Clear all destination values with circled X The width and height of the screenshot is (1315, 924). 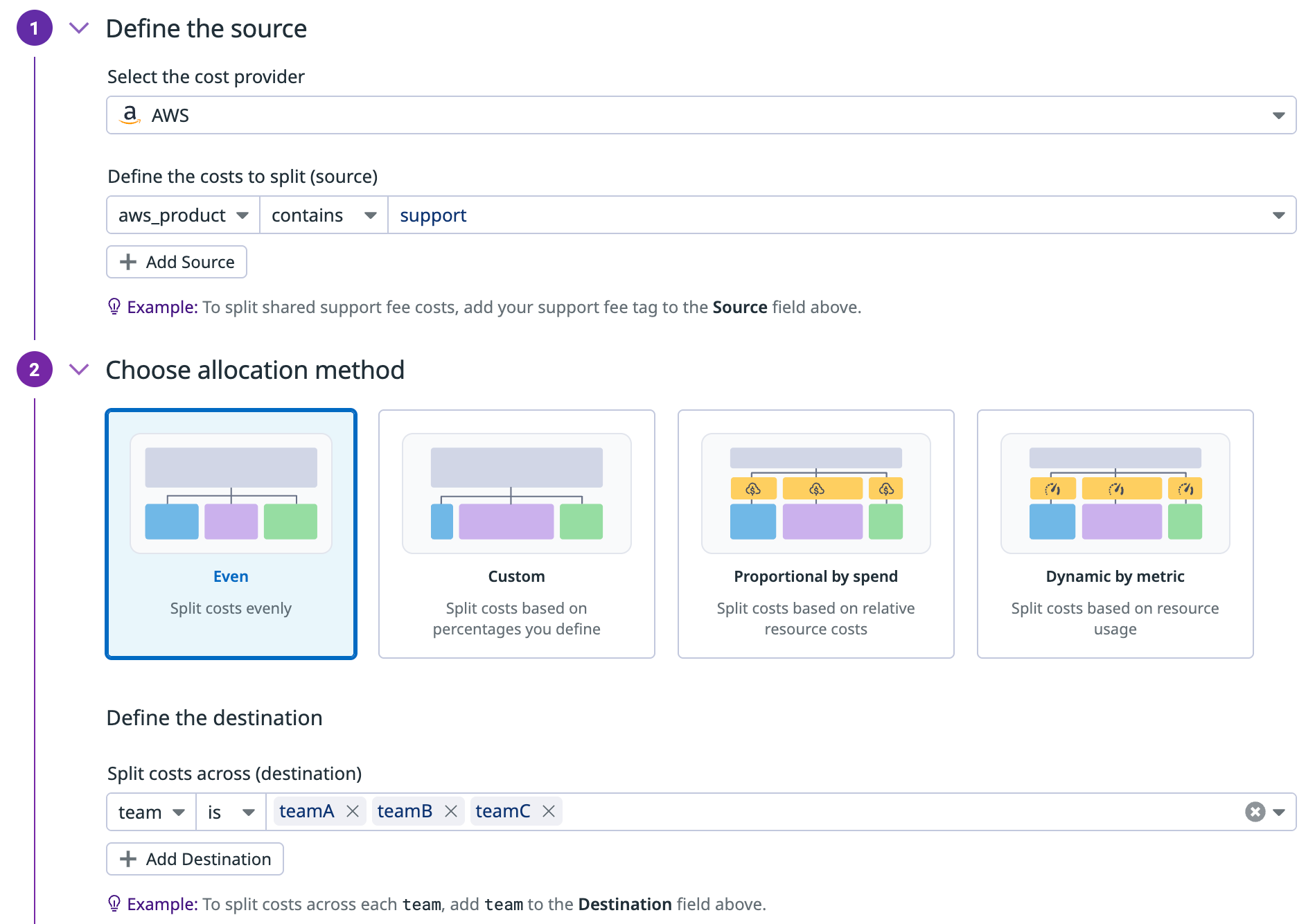(x=1255, y=812)
